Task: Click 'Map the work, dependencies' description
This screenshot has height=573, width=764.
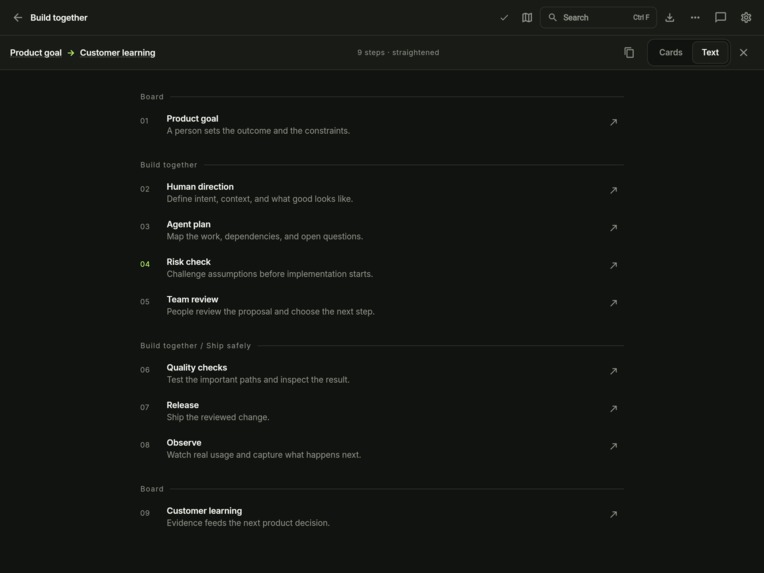Action: [x=265, y=236]
